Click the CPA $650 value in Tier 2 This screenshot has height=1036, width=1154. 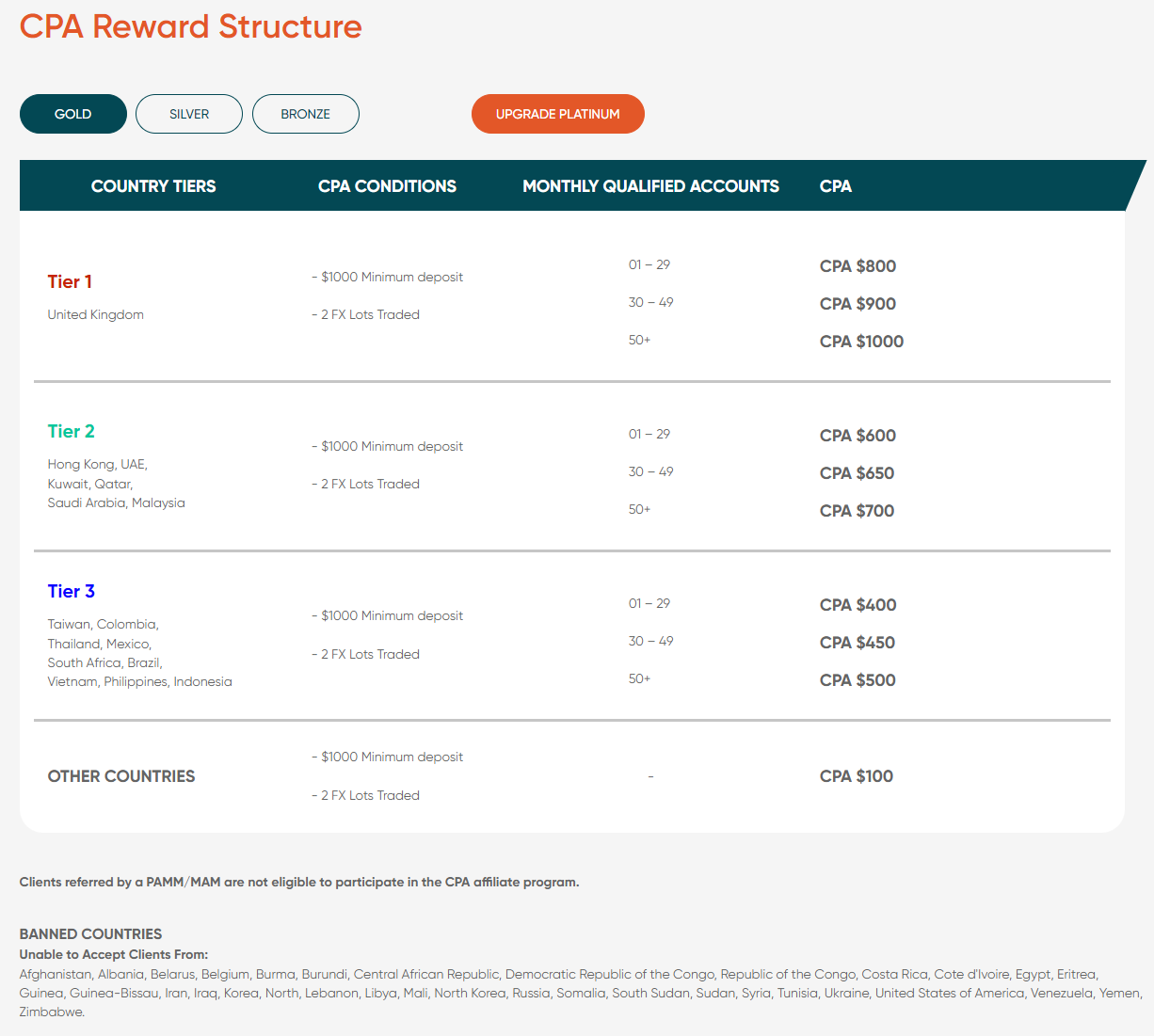(x=857, y=473)
